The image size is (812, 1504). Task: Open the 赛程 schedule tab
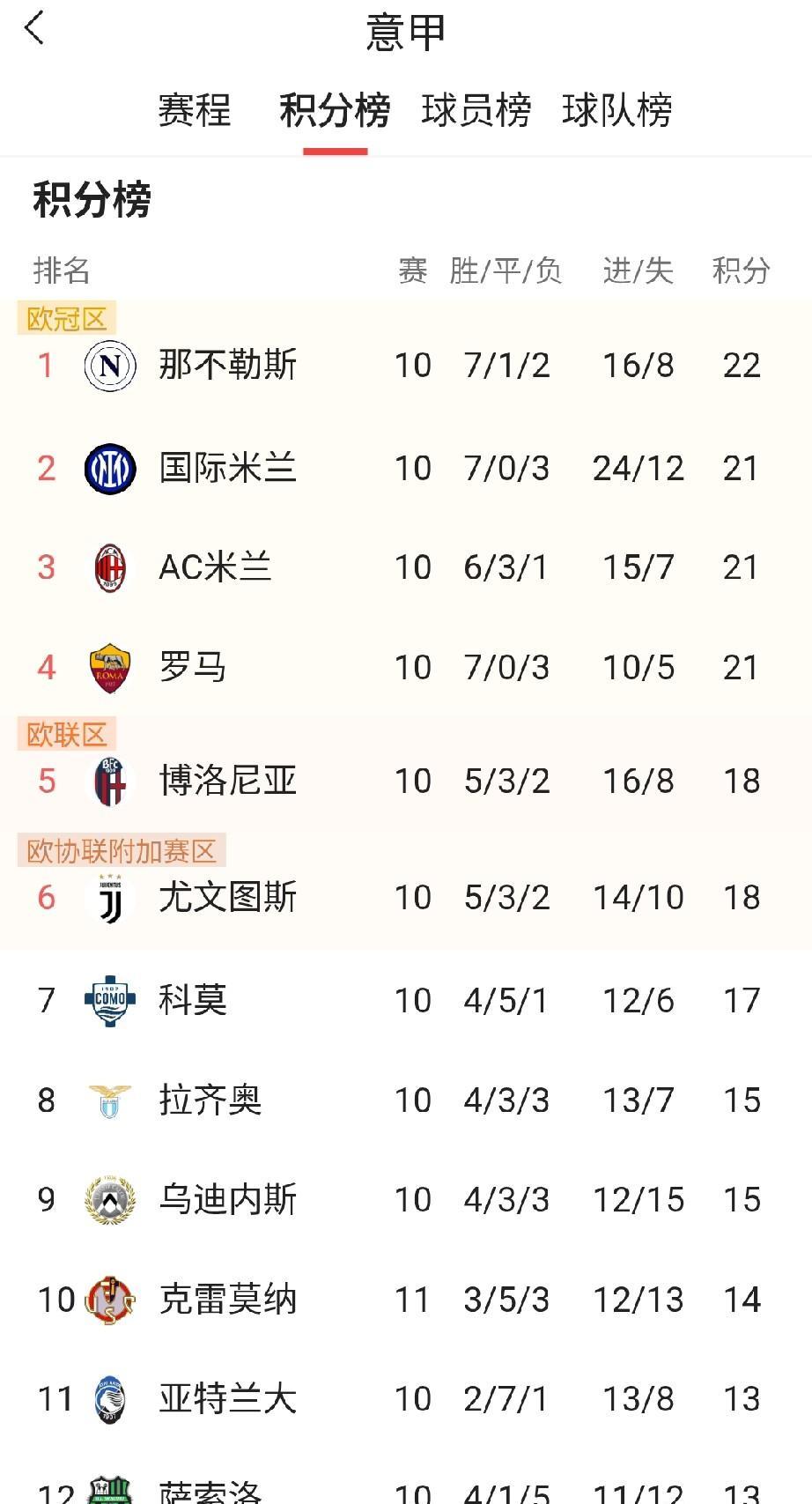(x=194, y=111)
